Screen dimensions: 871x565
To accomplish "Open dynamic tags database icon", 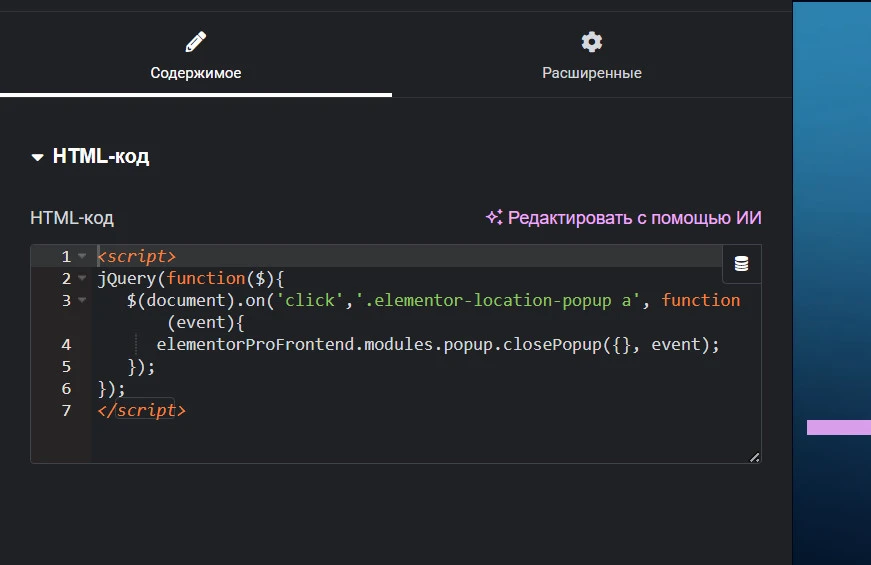I will (742, 264).
